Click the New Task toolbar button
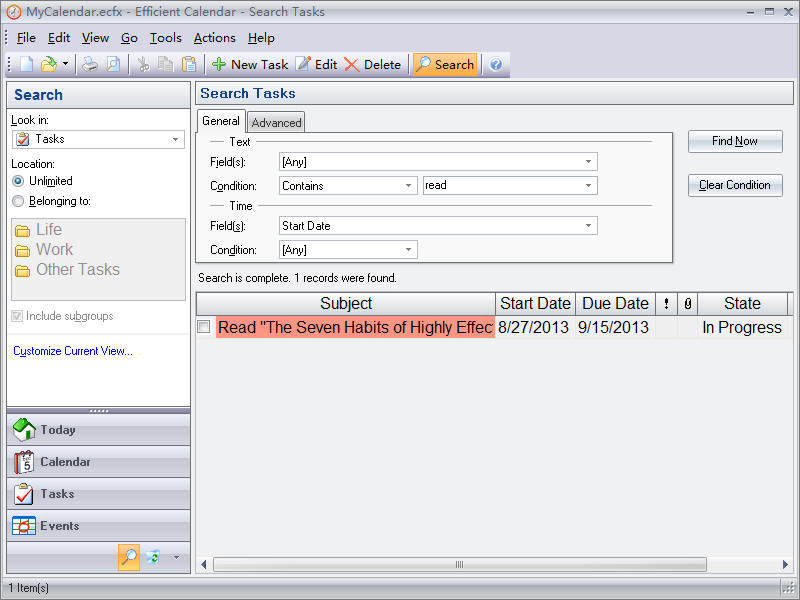Viewport: 800px width, 600px height. tap(250, 64)
